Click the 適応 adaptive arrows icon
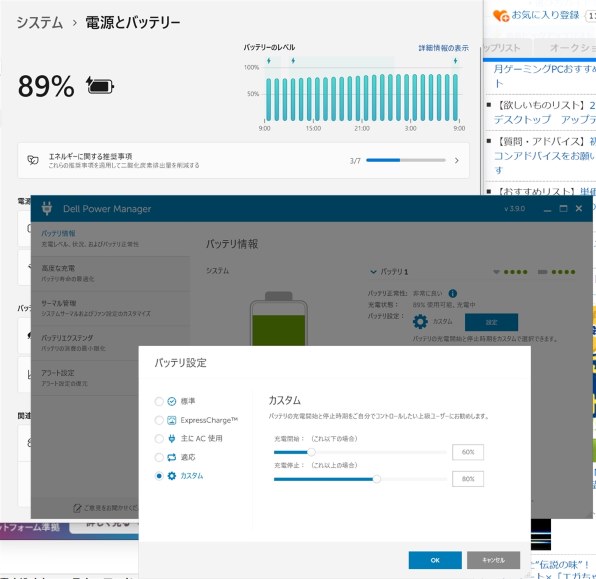 172,457
